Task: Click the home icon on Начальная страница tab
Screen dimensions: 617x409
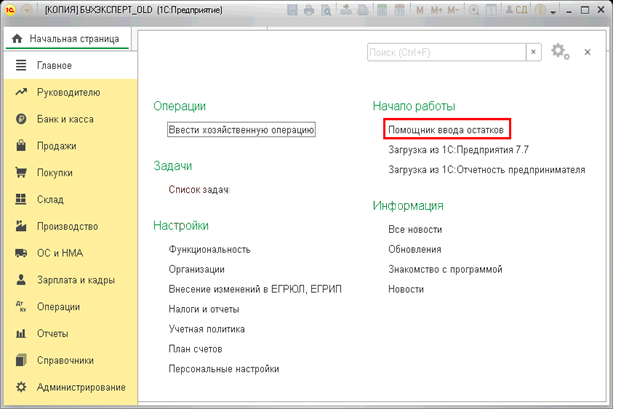Action: click(x=17, y=39)
